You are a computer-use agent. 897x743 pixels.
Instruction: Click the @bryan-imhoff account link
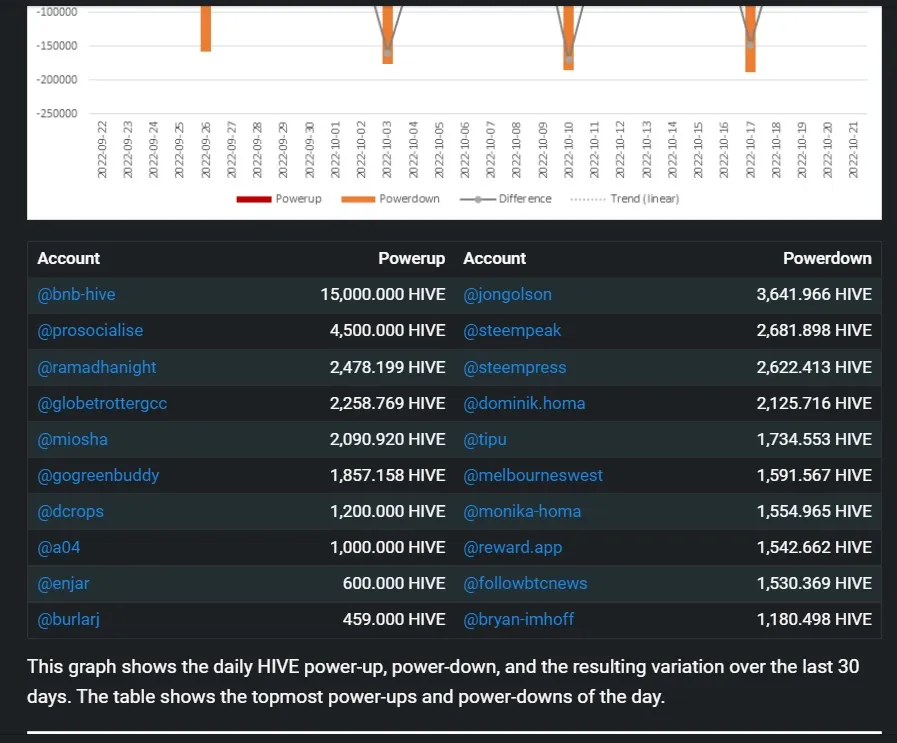pyautogui.click(x=519, y=619)
